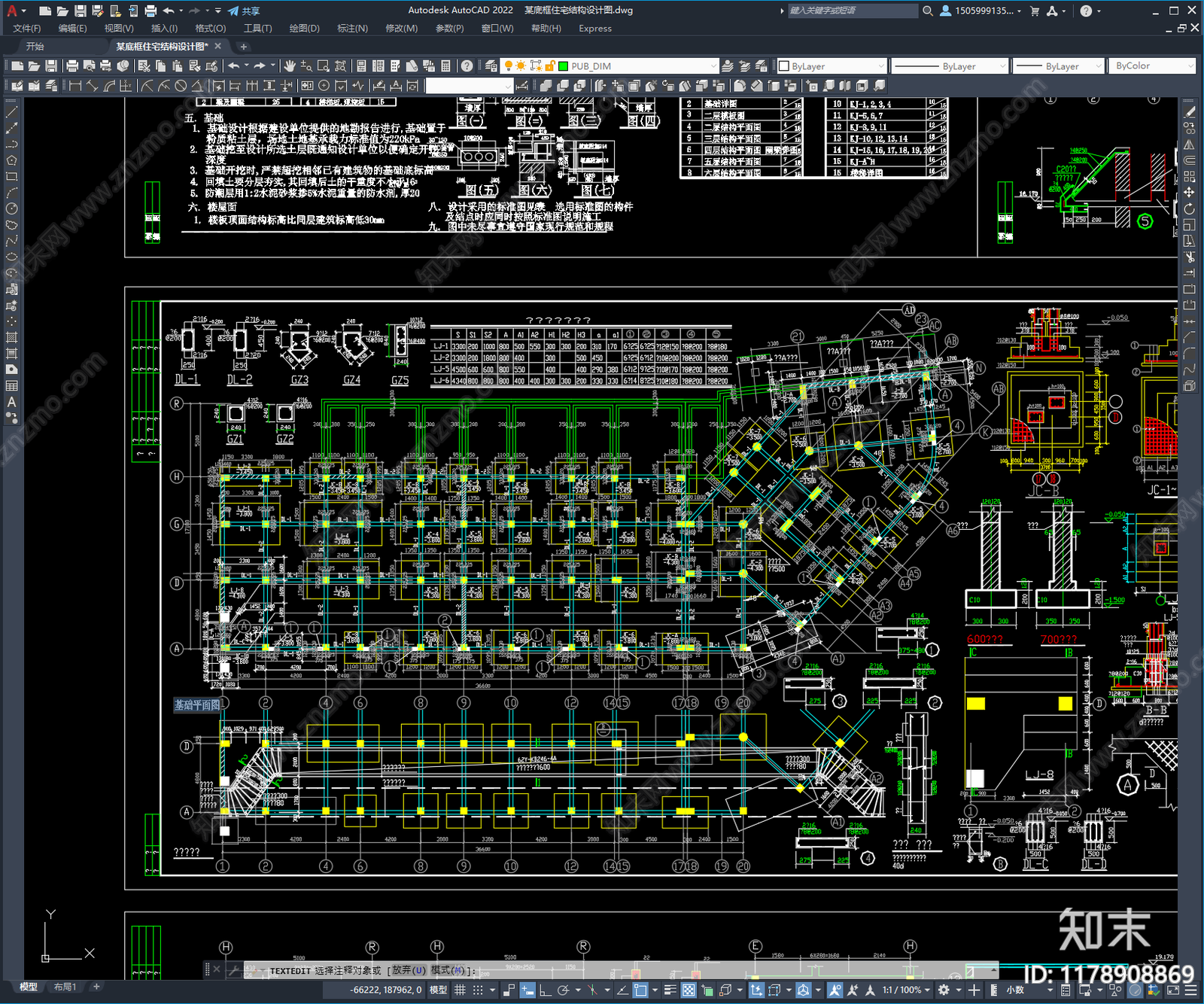Click the 共享 share button

(244, 11)
